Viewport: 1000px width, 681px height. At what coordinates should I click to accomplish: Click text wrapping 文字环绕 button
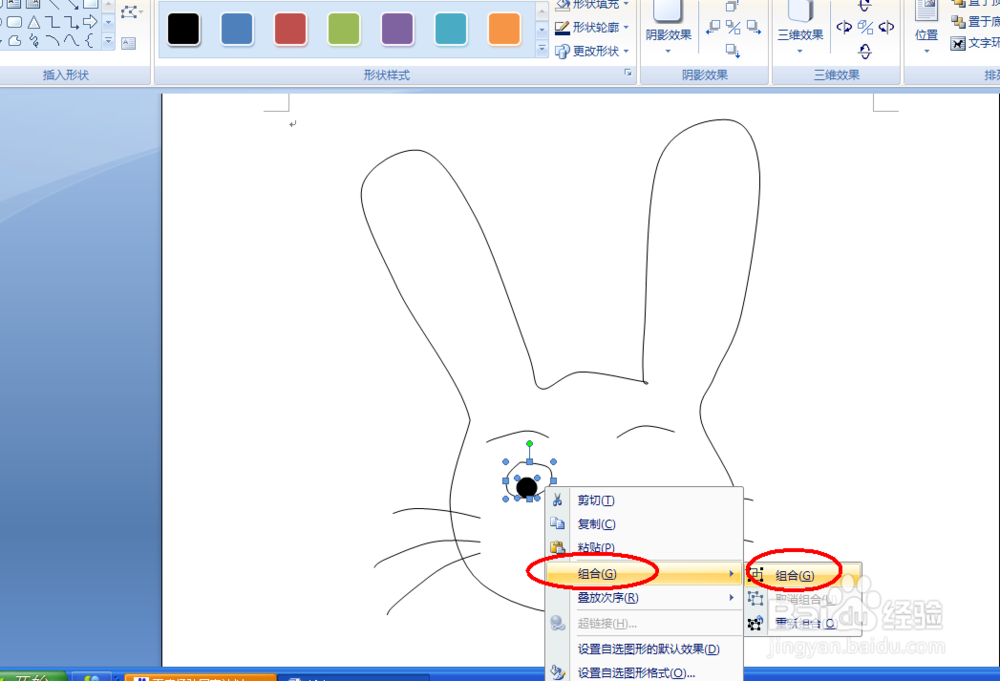(x=976, y=43)
